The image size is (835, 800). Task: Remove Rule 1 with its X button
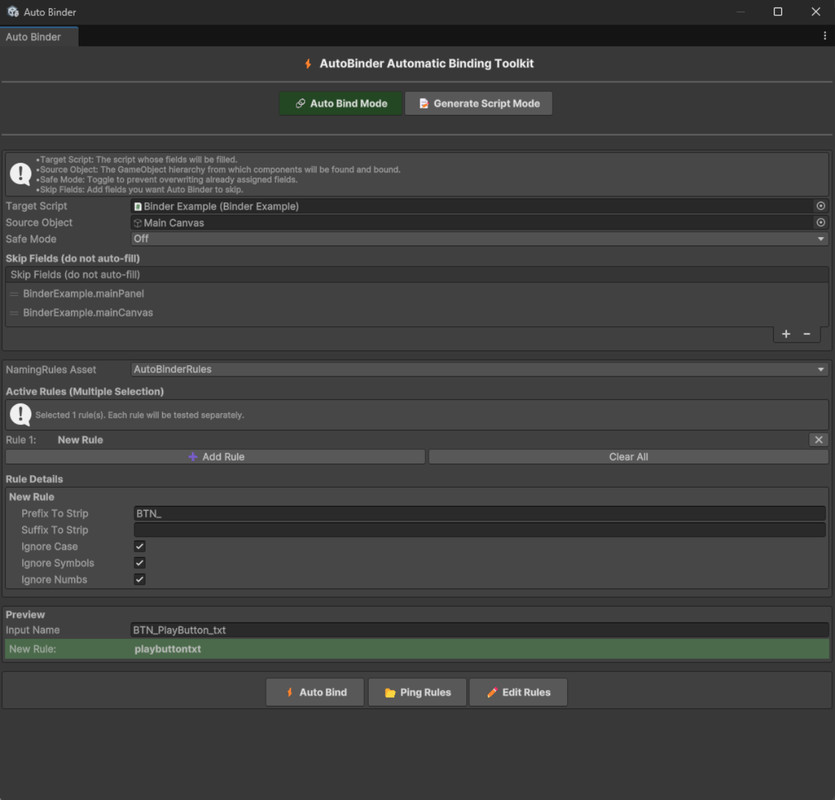pyautogui.click(x=818, y=439)
